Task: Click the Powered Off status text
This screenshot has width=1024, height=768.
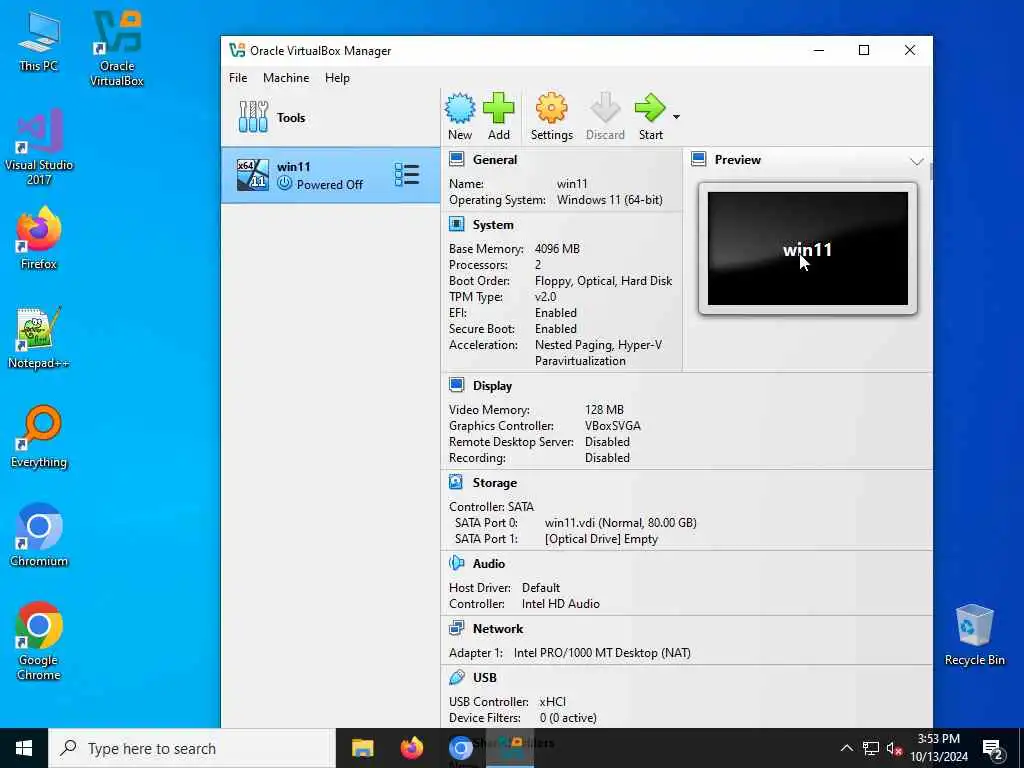Action: pyautogui.click(x=330, y=185)
